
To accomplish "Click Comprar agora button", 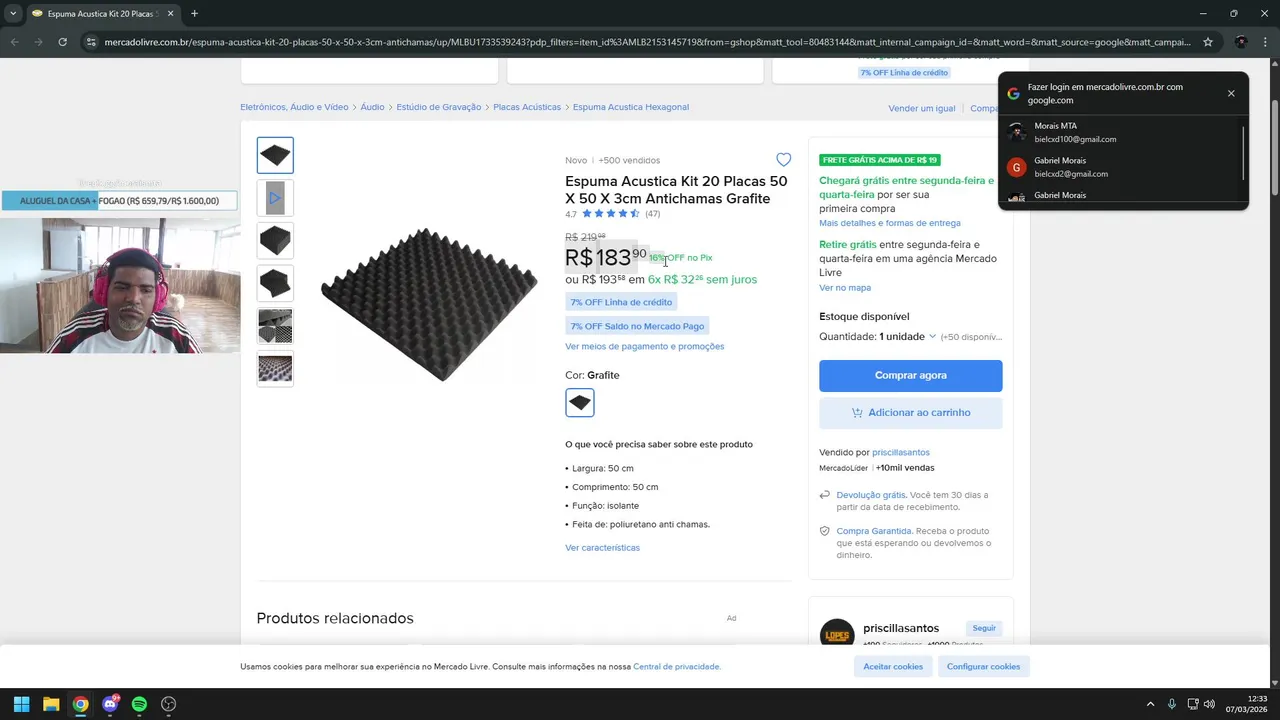I will (x=910, y=375).
